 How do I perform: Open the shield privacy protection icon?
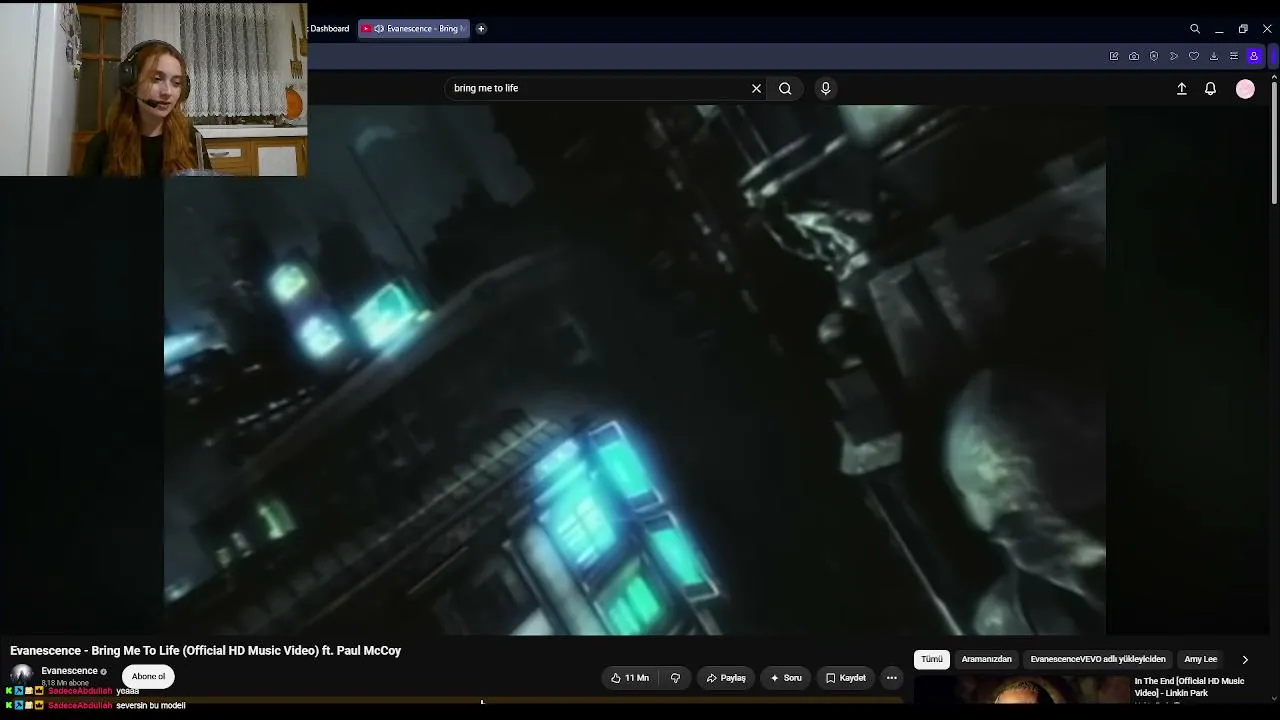click(x=1154, y=56)
